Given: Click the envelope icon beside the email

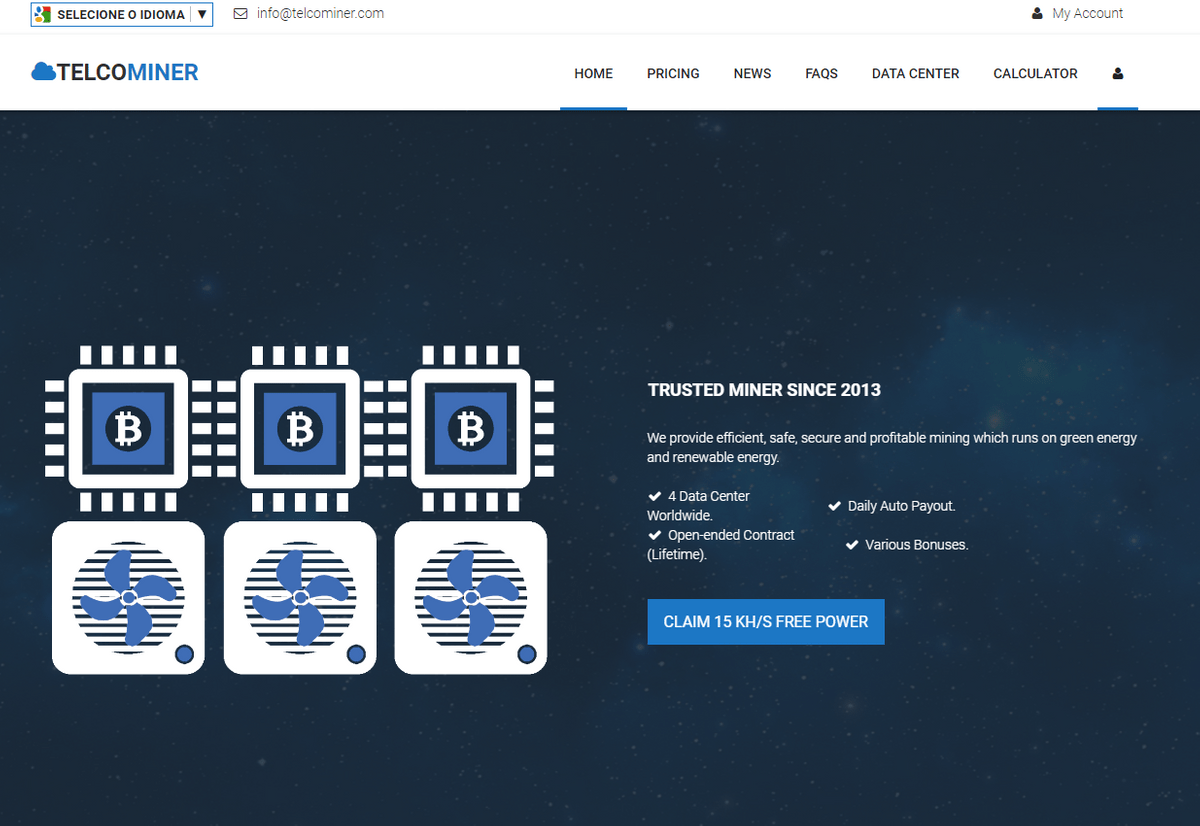Looking at the screenshot, I should click(240, 14).
